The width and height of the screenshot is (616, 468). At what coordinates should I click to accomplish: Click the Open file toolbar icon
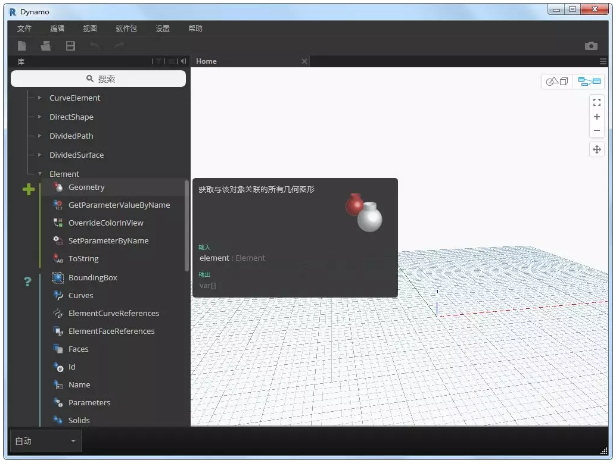click(x=46, y=46)
